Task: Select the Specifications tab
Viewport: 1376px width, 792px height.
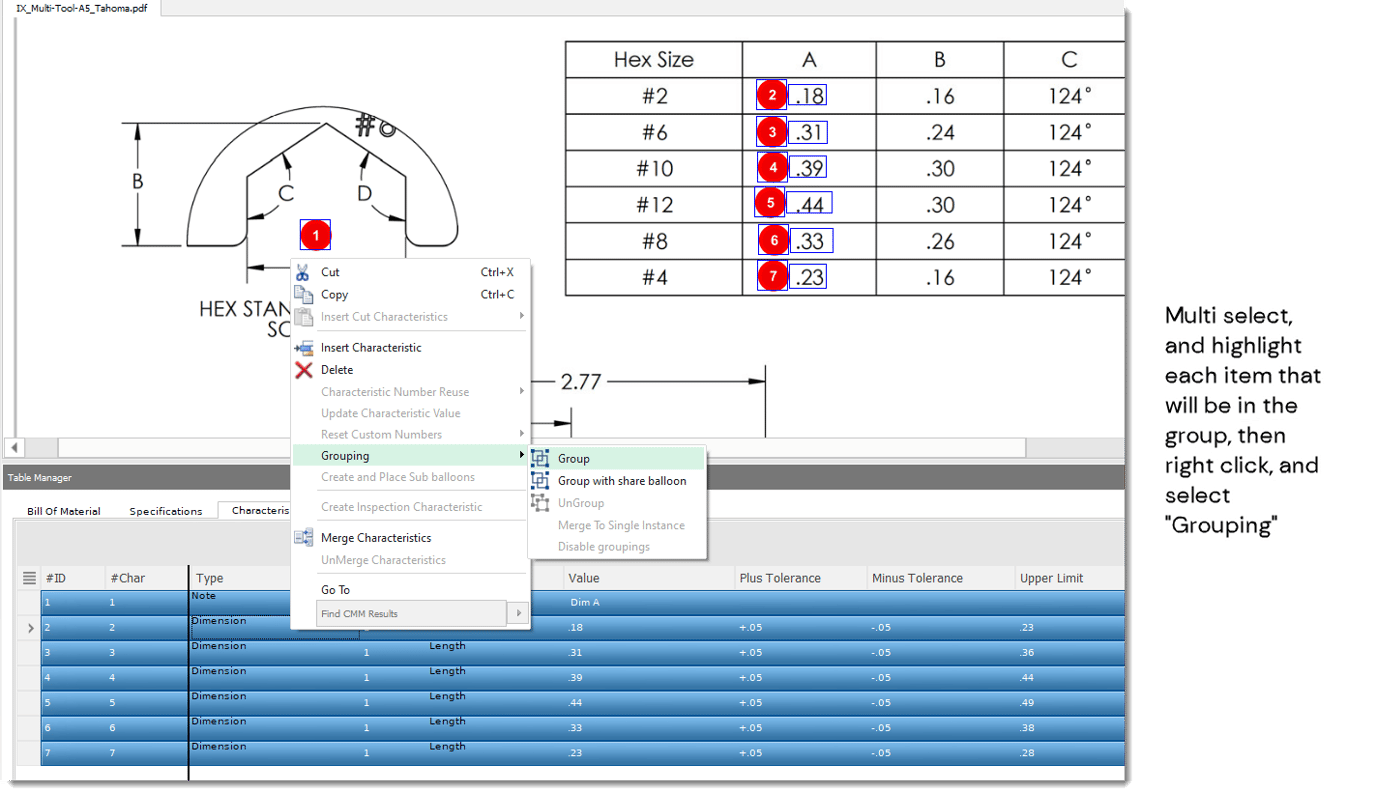Action: [165, 510]
